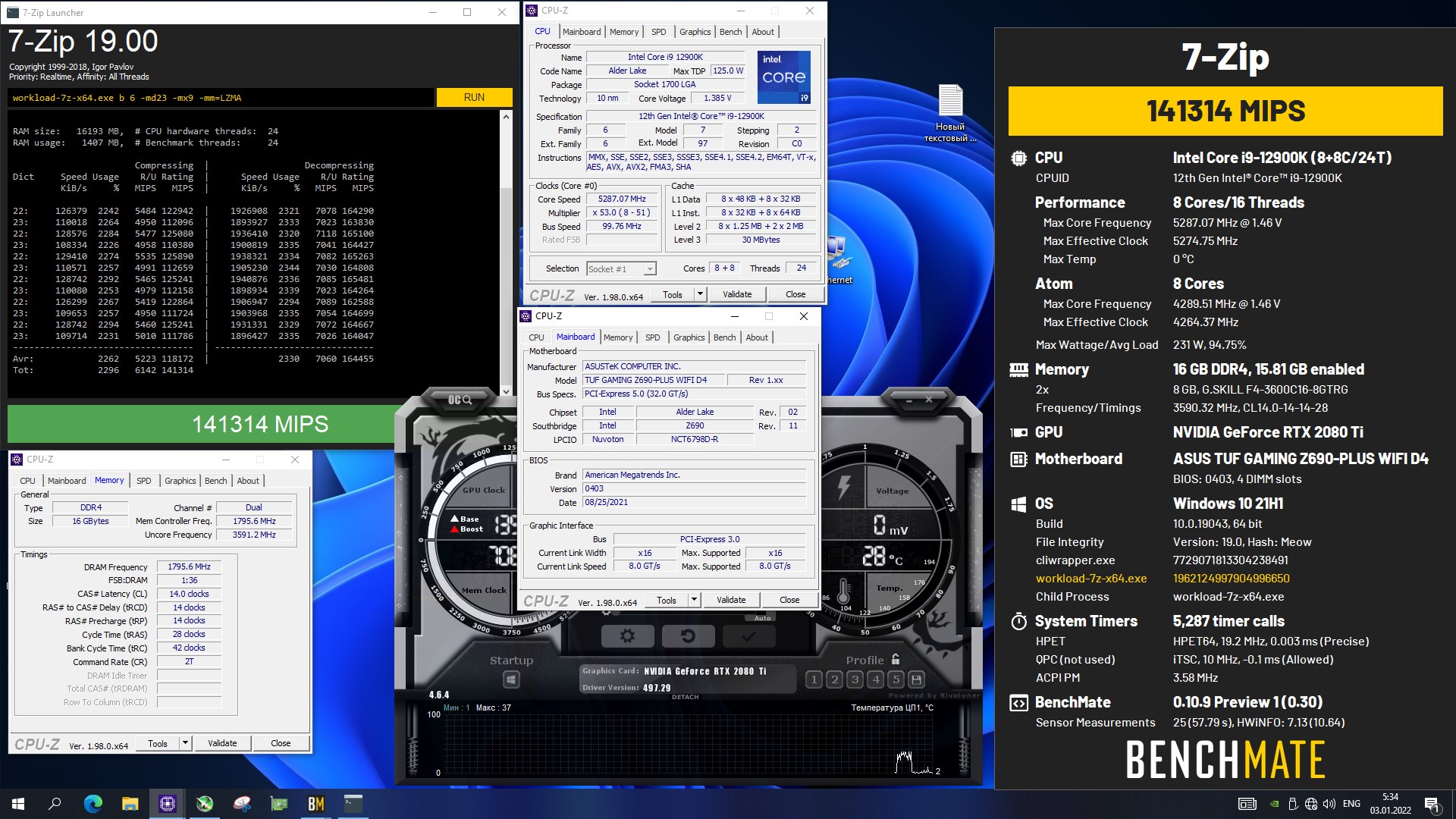Click the Afterburner reset arrow button
The height and width of the screenshot is (819, 1456).
pos(688,636)
